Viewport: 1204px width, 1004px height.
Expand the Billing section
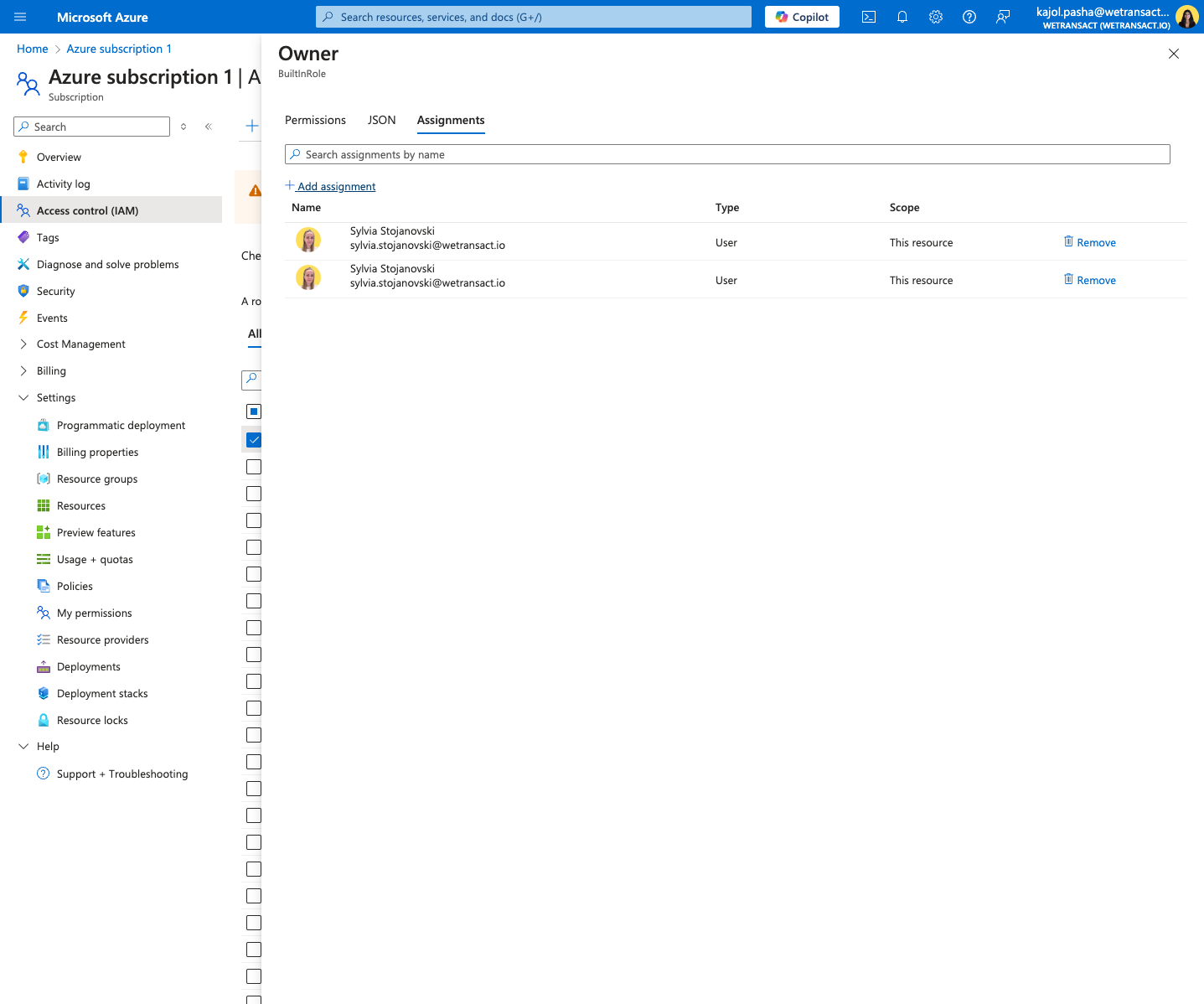(23, 370)
